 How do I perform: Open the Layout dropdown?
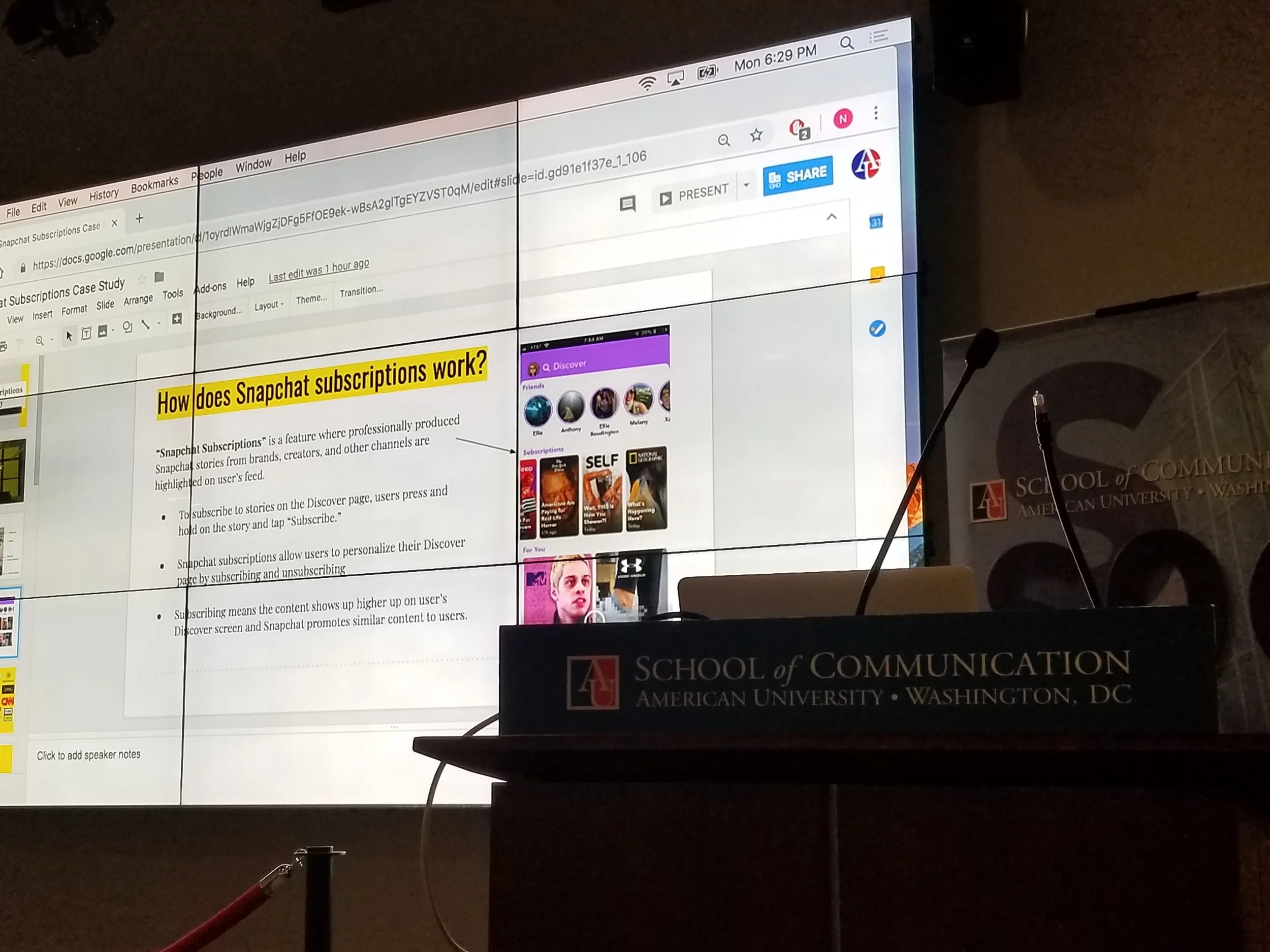click(269, 306)
